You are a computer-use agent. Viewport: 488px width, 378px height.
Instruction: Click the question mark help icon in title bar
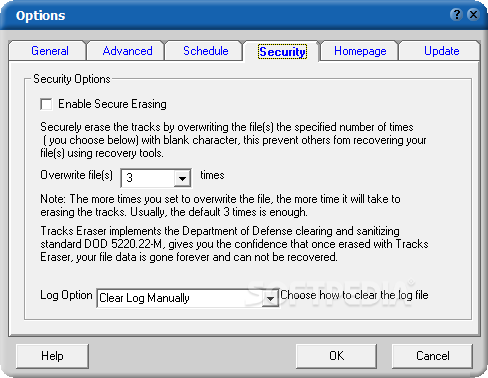456,15
